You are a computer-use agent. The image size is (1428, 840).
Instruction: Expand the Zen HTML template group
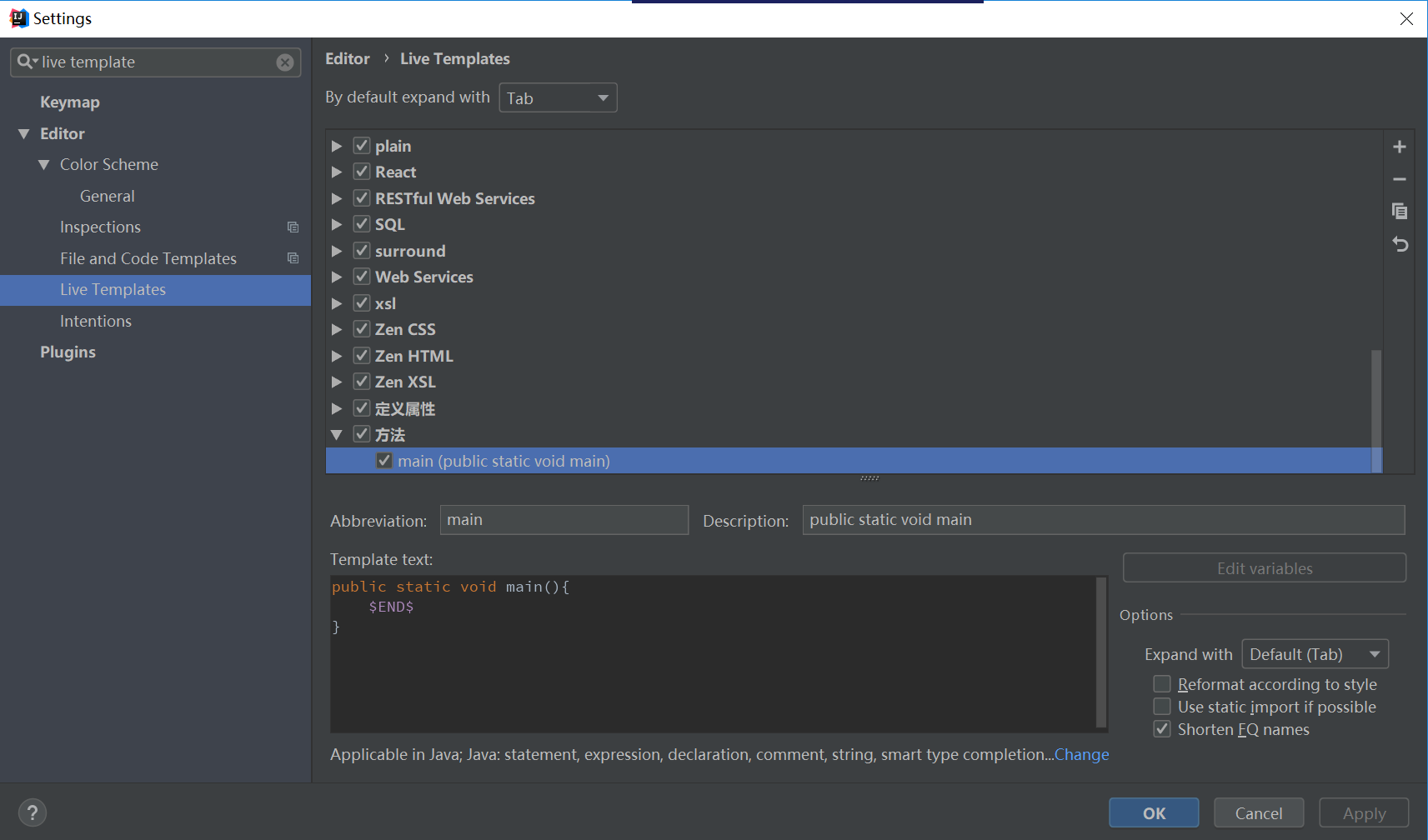pos(337,356)
